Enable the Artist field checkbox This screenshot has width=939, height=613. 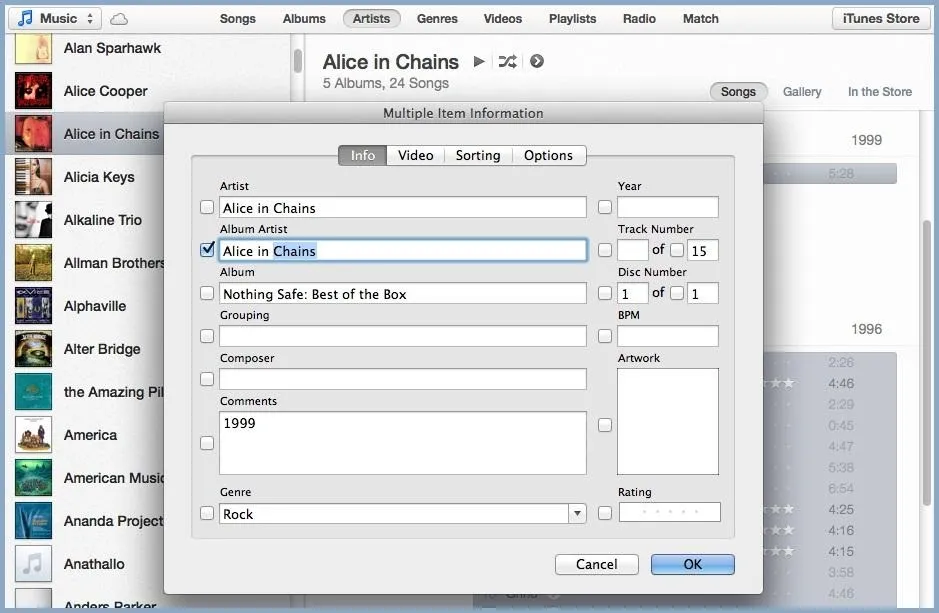coord(207,207)
